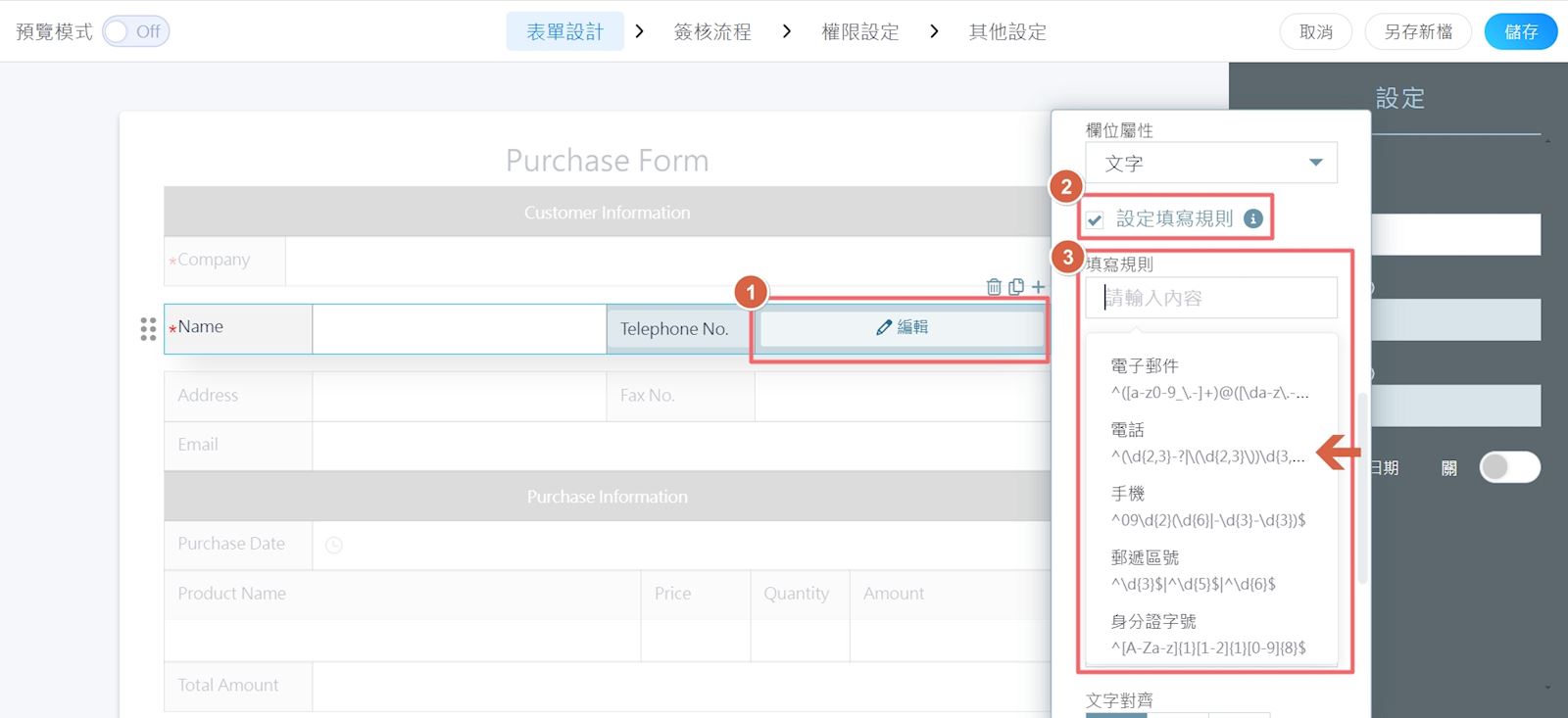Image resolution: width=1568 pixels, height=718 pixels.
Task: Click the info icon next to 設定填寫規則
Action: click(x=1252, y=218)
